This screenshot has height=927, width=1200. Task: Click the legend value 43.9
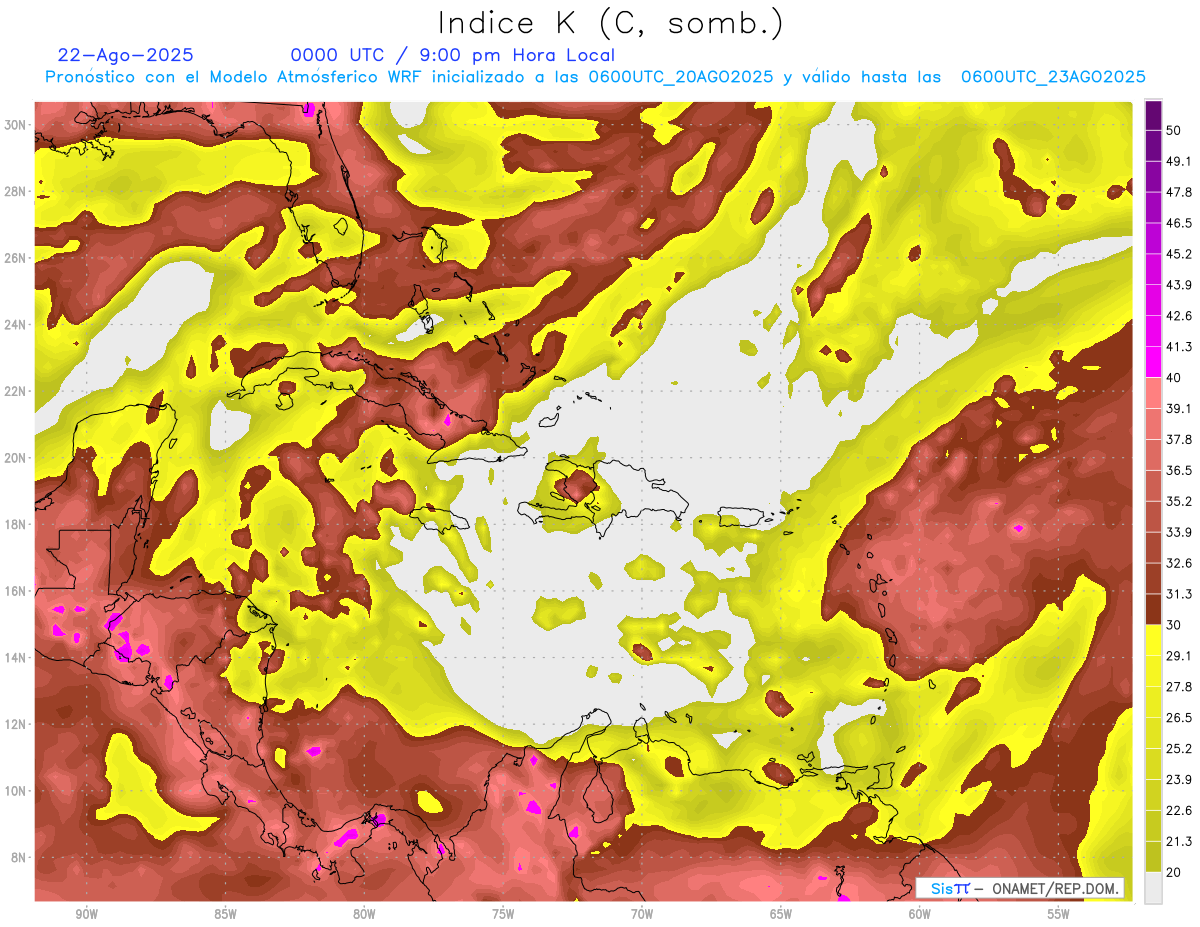(x=1179, y=285)
